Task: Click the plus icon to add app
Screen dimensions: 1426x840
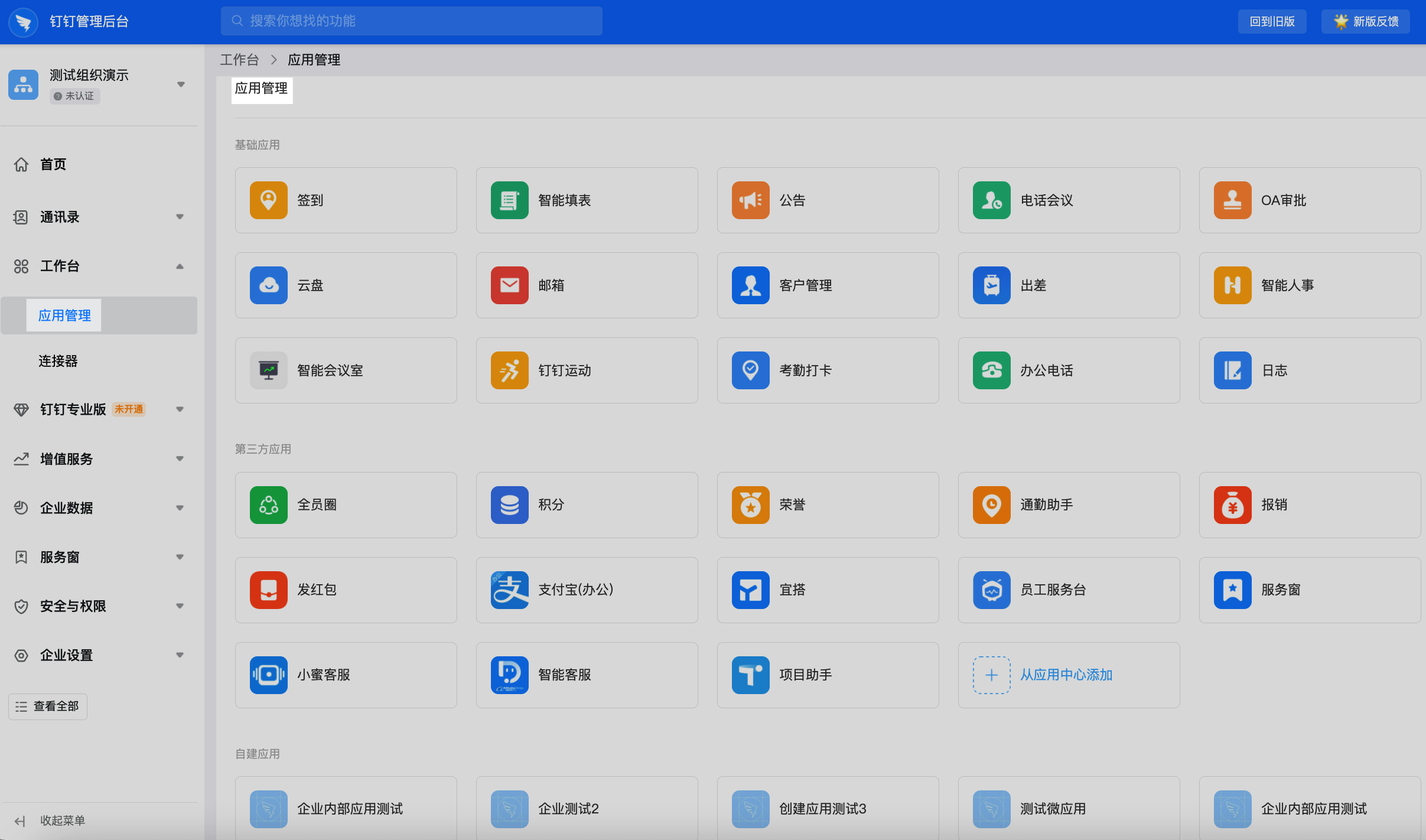Action: pos(991,675)
